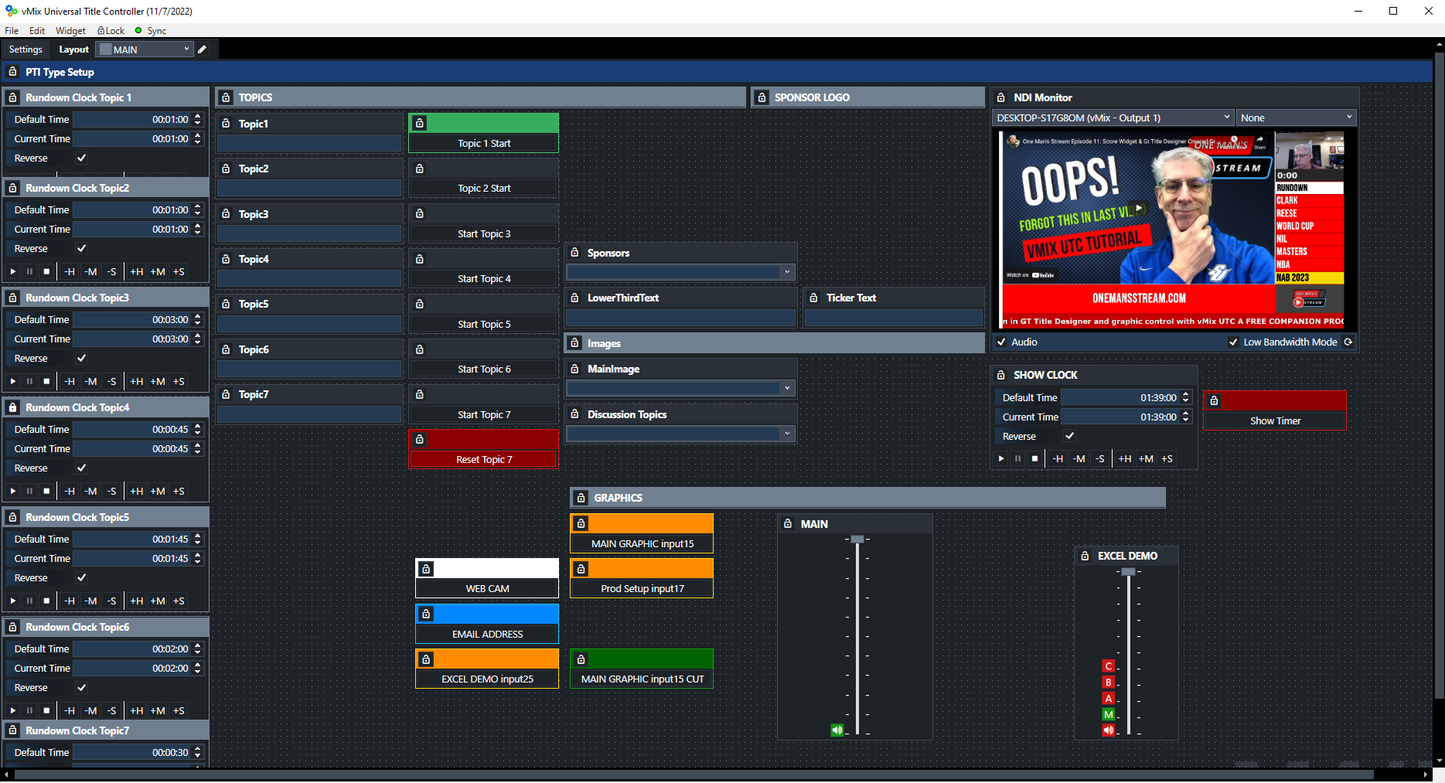1445x783 pixels.
Task: Click the pencil edit icon next to layout dropdown
Action: coord(200,48)
